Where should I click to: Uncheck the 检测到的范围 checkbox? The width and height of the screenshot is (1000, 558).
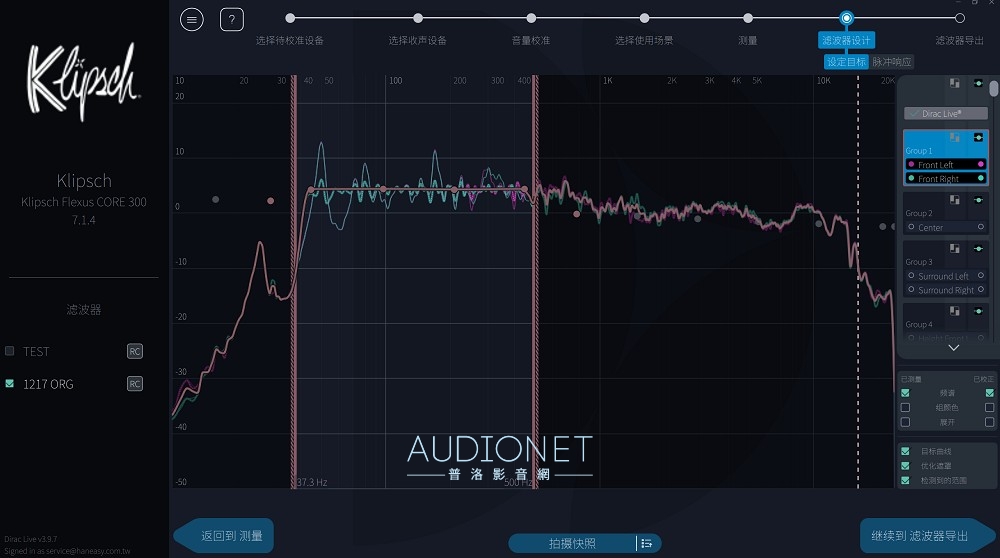point(905,480)
